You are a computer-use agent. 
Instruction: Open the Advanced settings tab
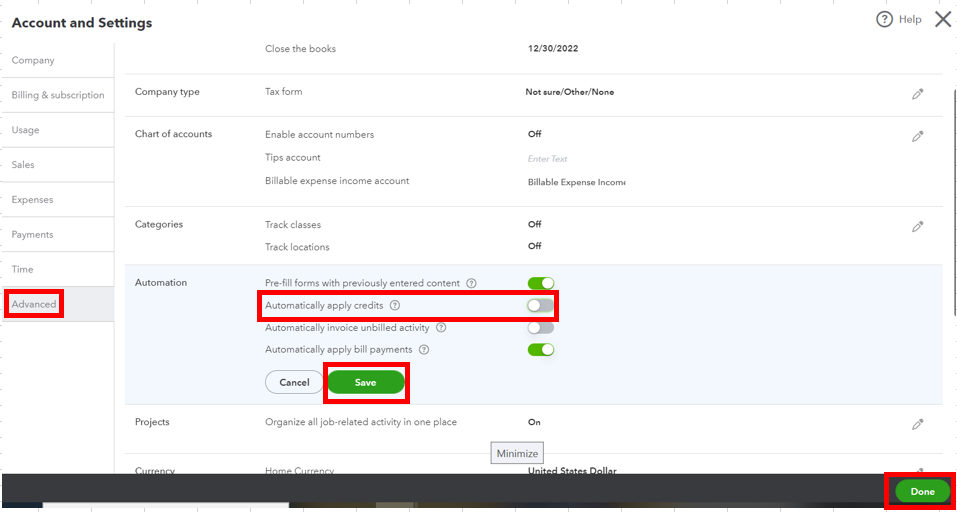point(34,304)
